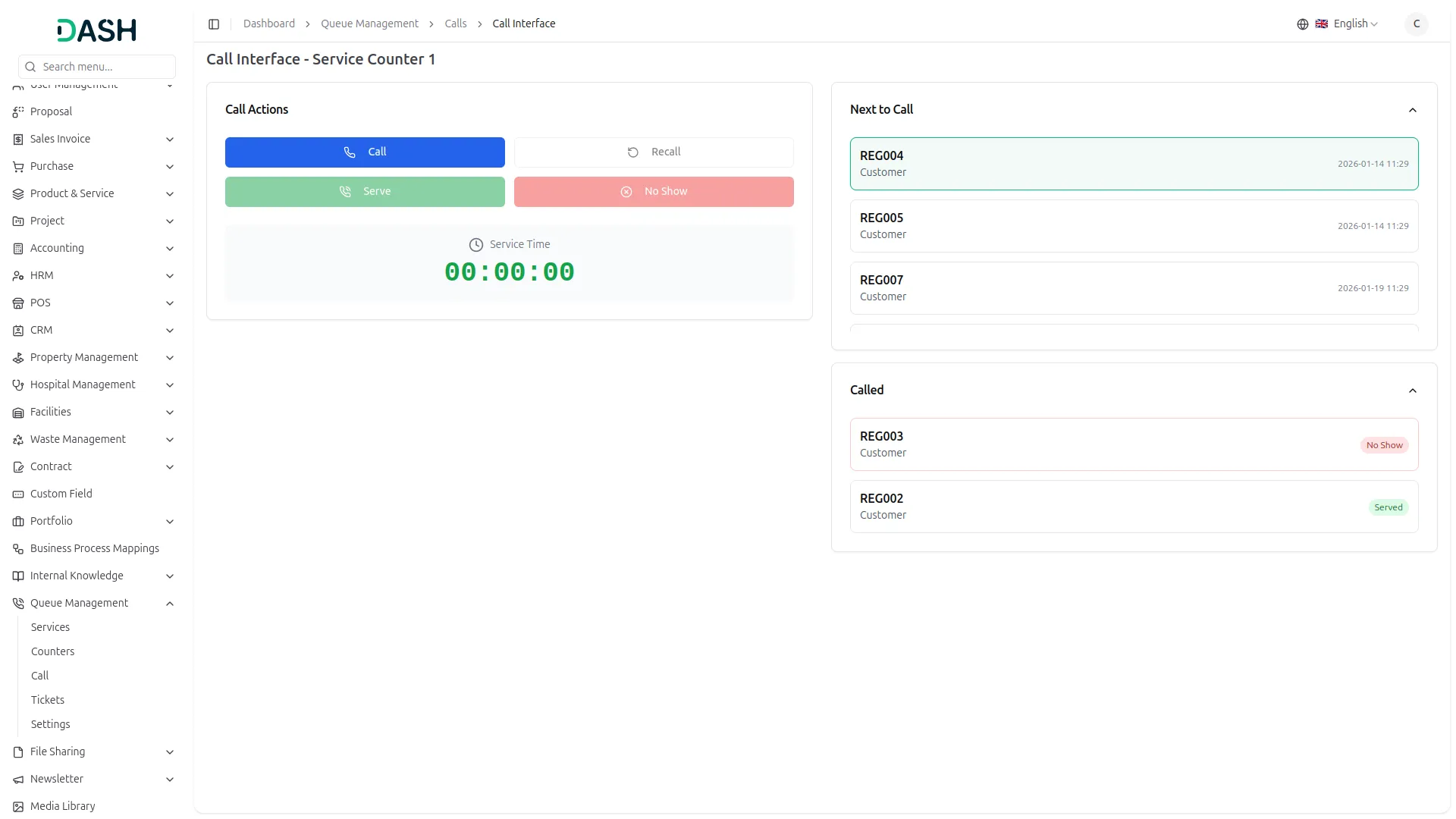This screenshot has width=1456, height=819.
Task: Collapse the Queue Management menu chevron
Action: (x=170, y=604)
